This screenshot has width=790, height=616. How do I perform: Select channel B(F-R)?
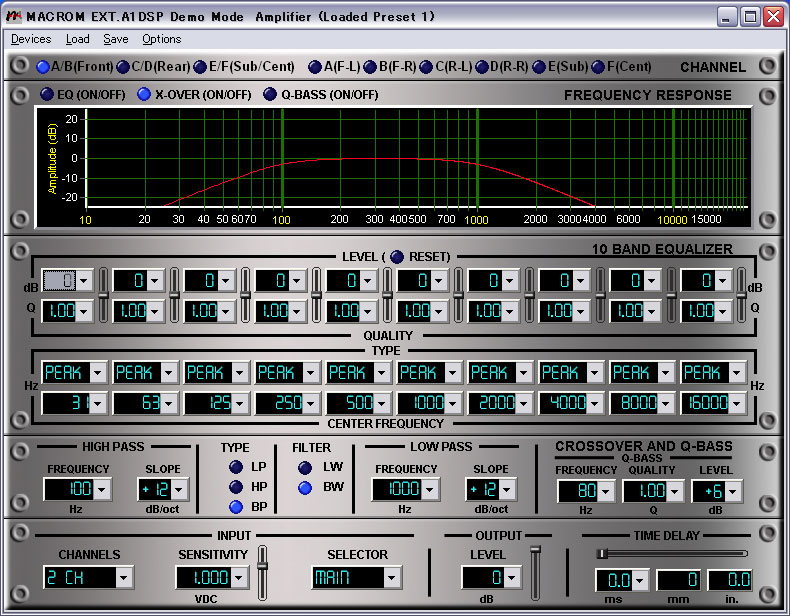(370, 67)
